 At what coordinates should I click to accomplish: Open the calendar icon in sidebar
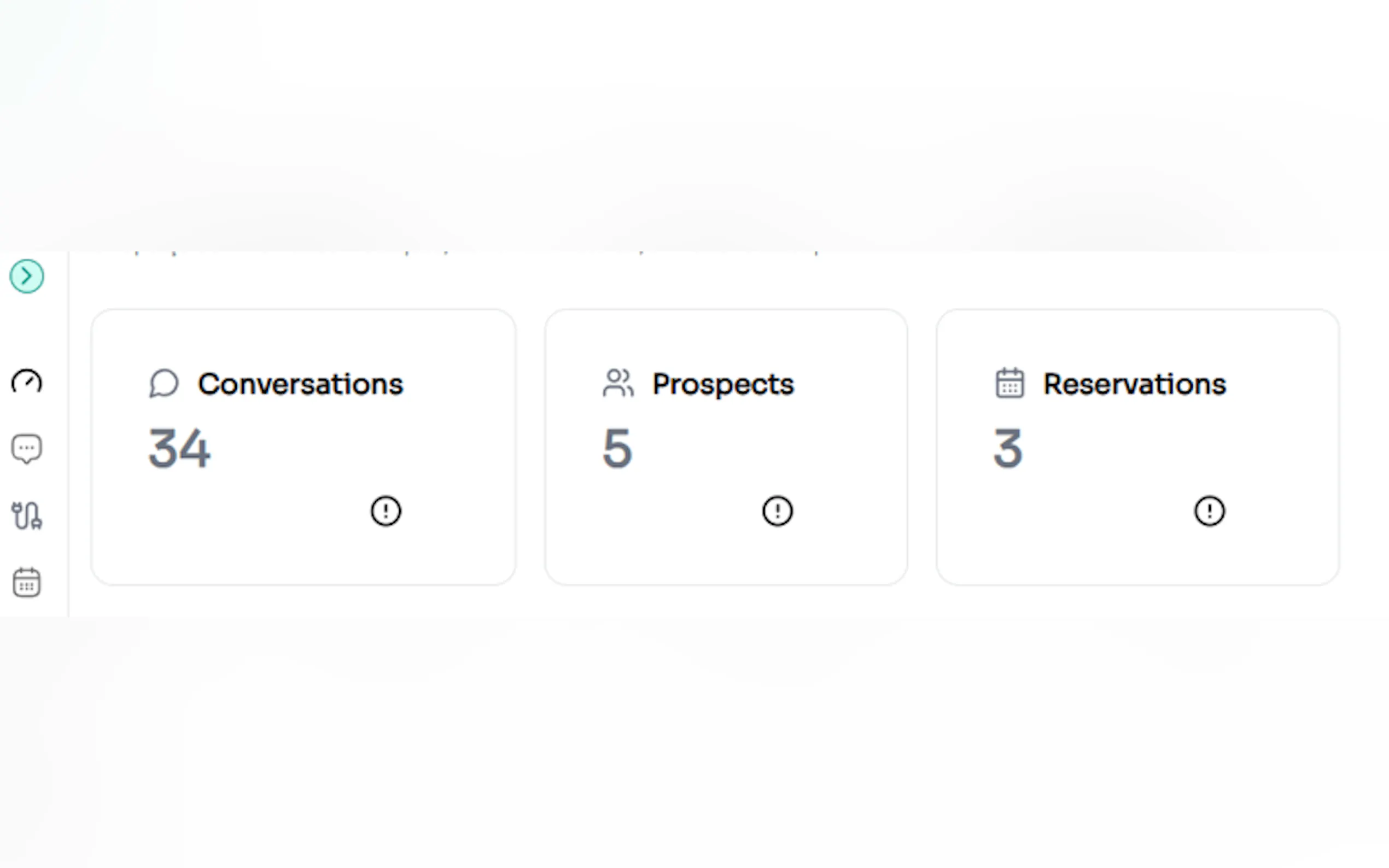tap(26, 583)
